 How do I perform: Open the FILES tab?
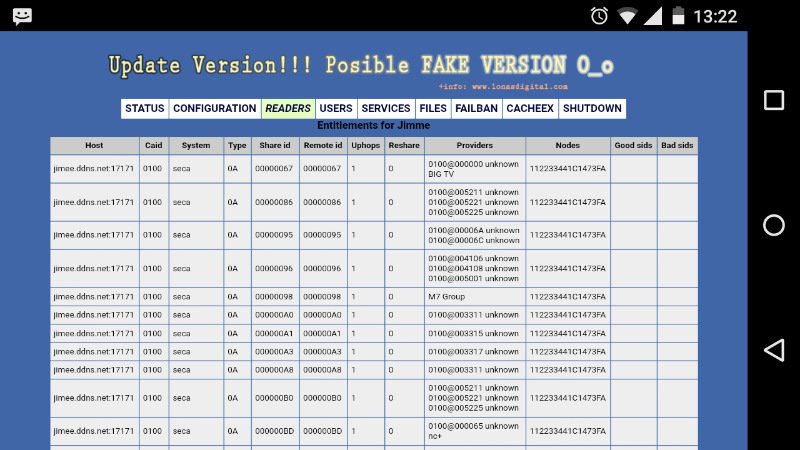pos(433,109)
